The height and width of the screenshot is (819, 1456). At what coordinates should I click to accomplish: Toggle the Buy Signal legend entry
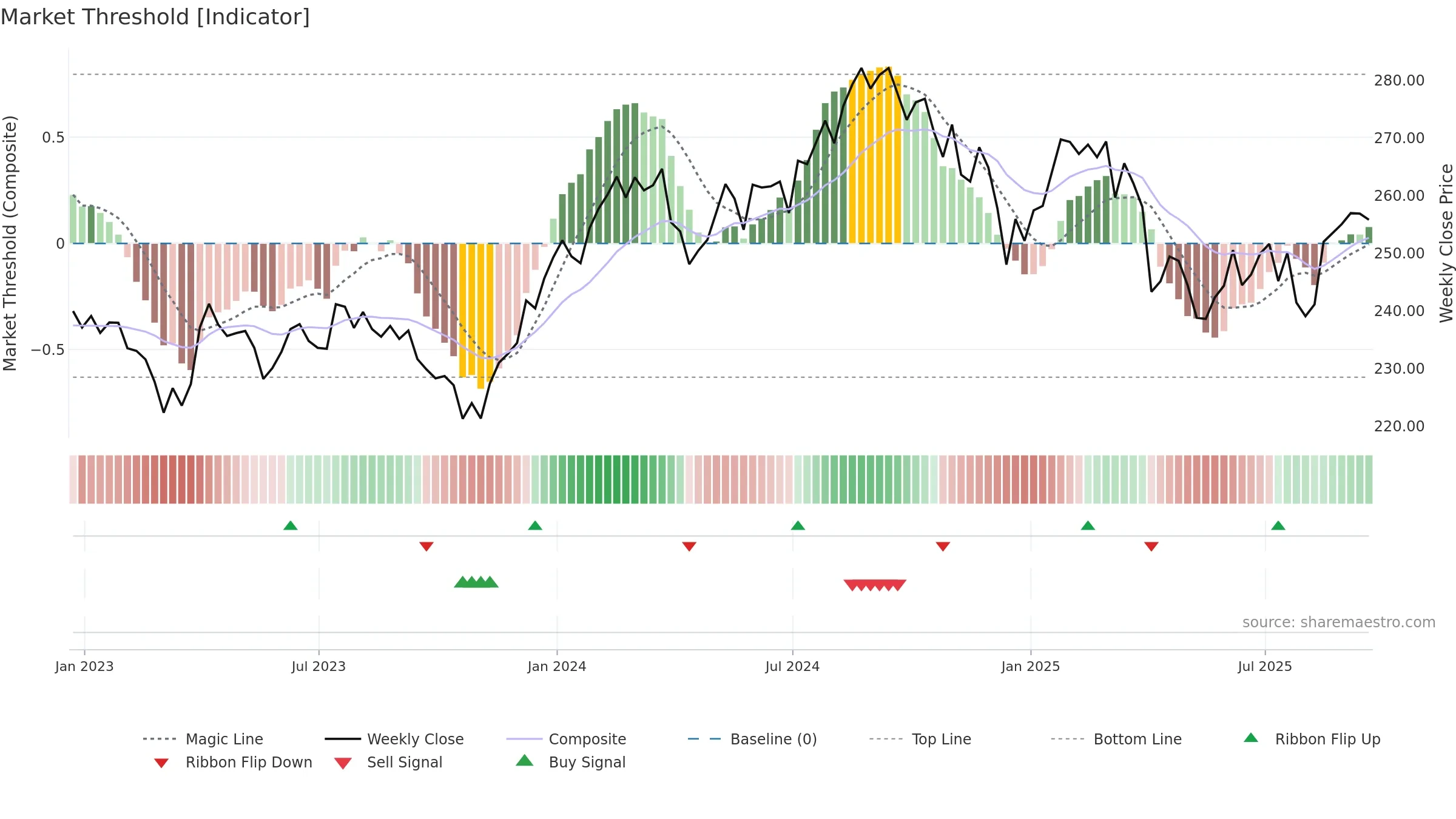[570, 762]
